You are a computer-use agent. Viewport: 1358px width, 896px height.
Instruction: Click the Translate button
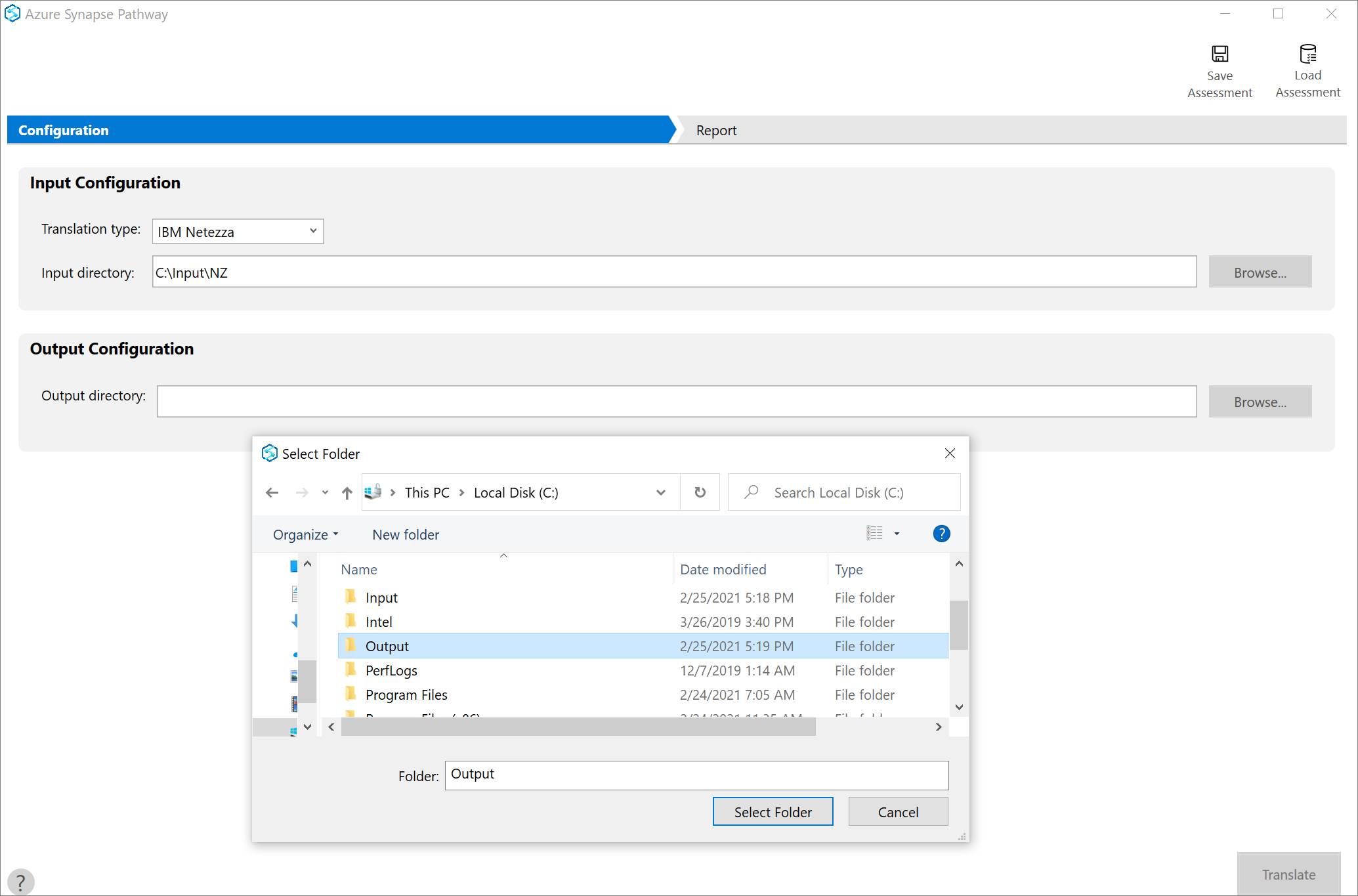pyautogui.click(x=1289, y=869)
